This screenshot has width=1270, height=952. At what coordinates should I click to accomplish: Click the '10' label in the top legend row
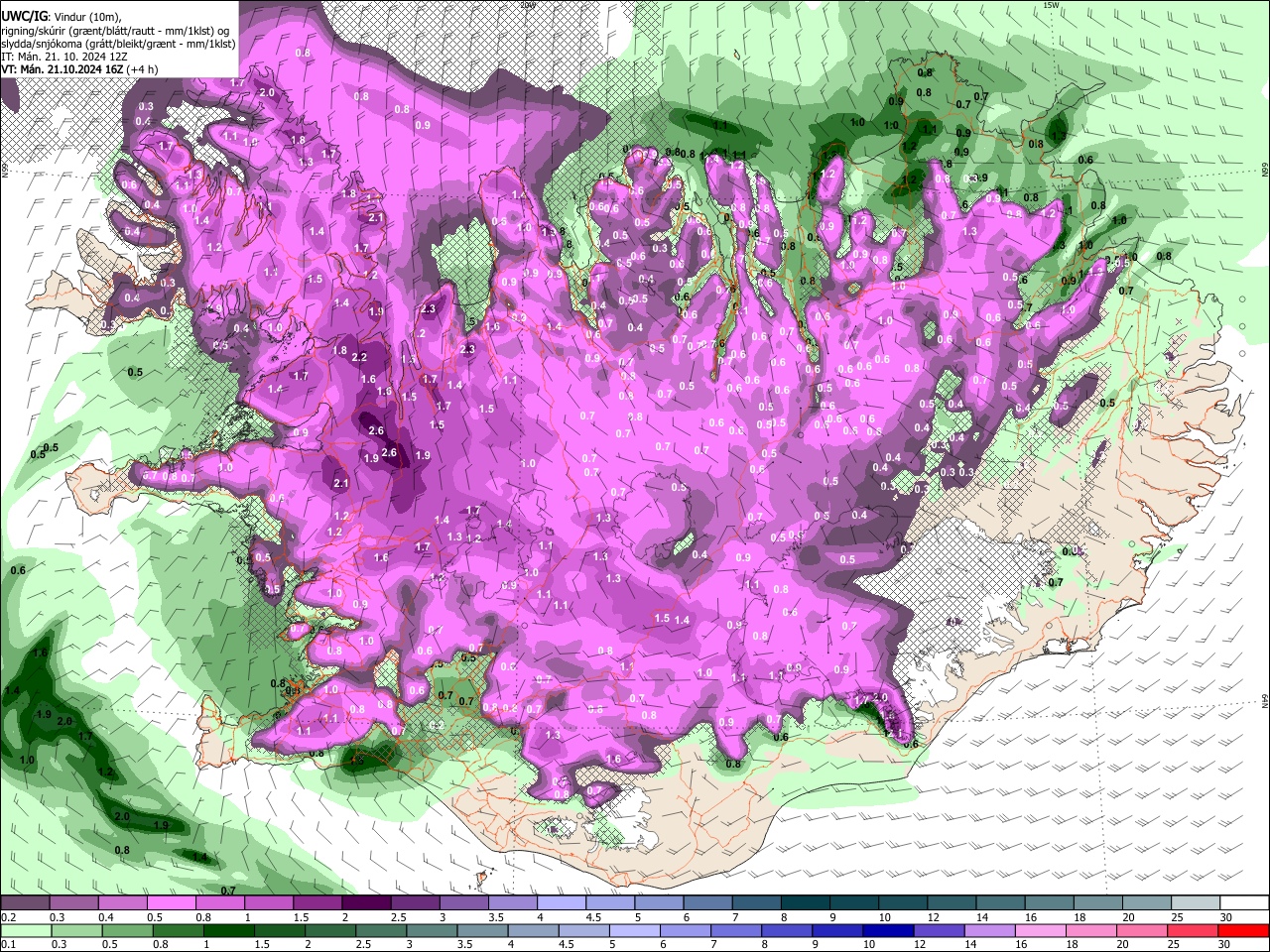pyautogui.click(x=884, y=917)
